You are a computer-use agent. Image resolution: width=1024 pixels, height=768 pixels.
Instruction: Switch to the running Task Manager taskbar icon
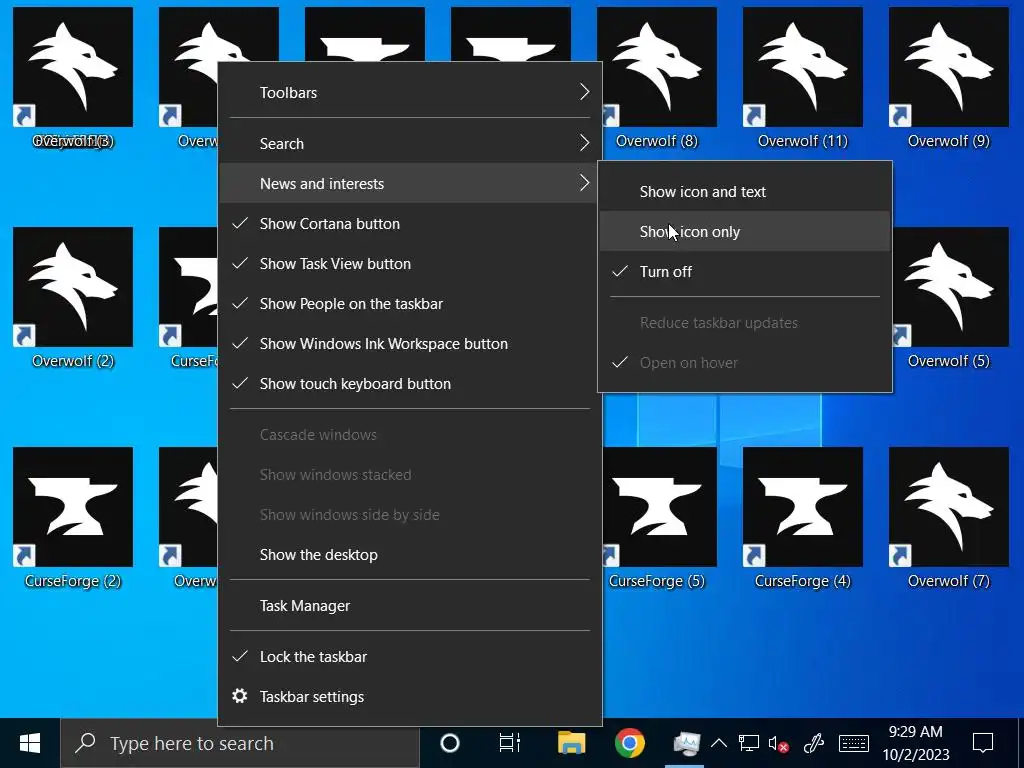pos(686,743)
